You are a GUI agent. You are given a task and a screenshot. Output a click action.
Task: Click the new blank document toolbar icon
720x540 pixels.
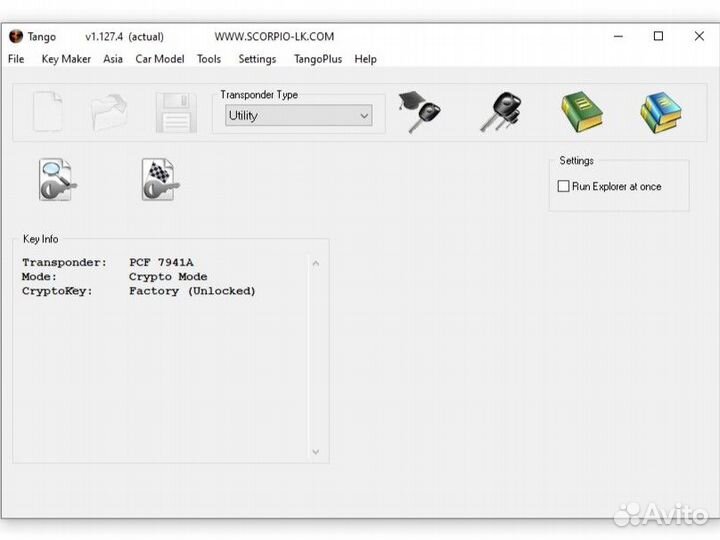pyautogui.click(x=47, y=112)
